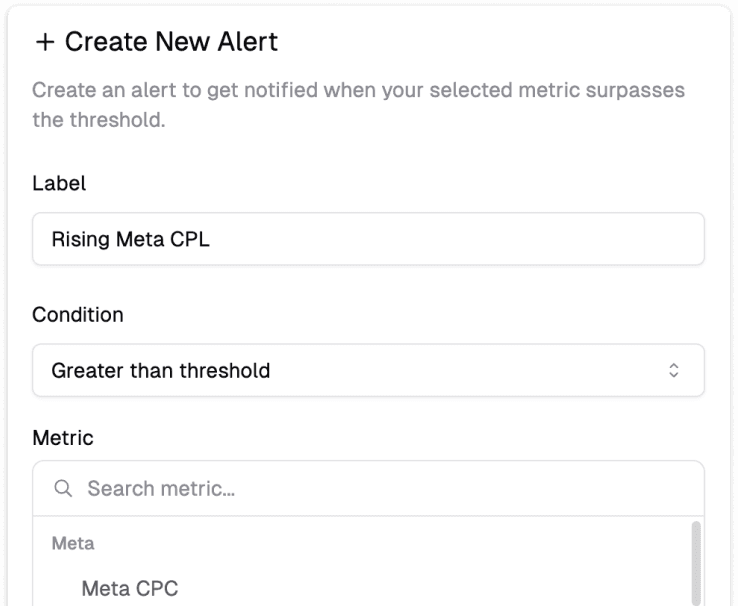This screenshot has height=606, width=738.
Task: Click the Create New Alert heading
Action: (171, 42)
